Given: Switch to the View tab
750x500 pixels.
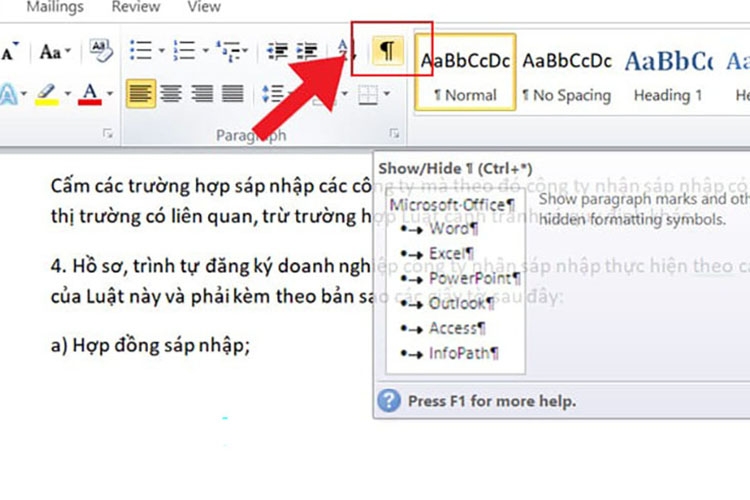Looking at the screenshot, I should point(204,7).
